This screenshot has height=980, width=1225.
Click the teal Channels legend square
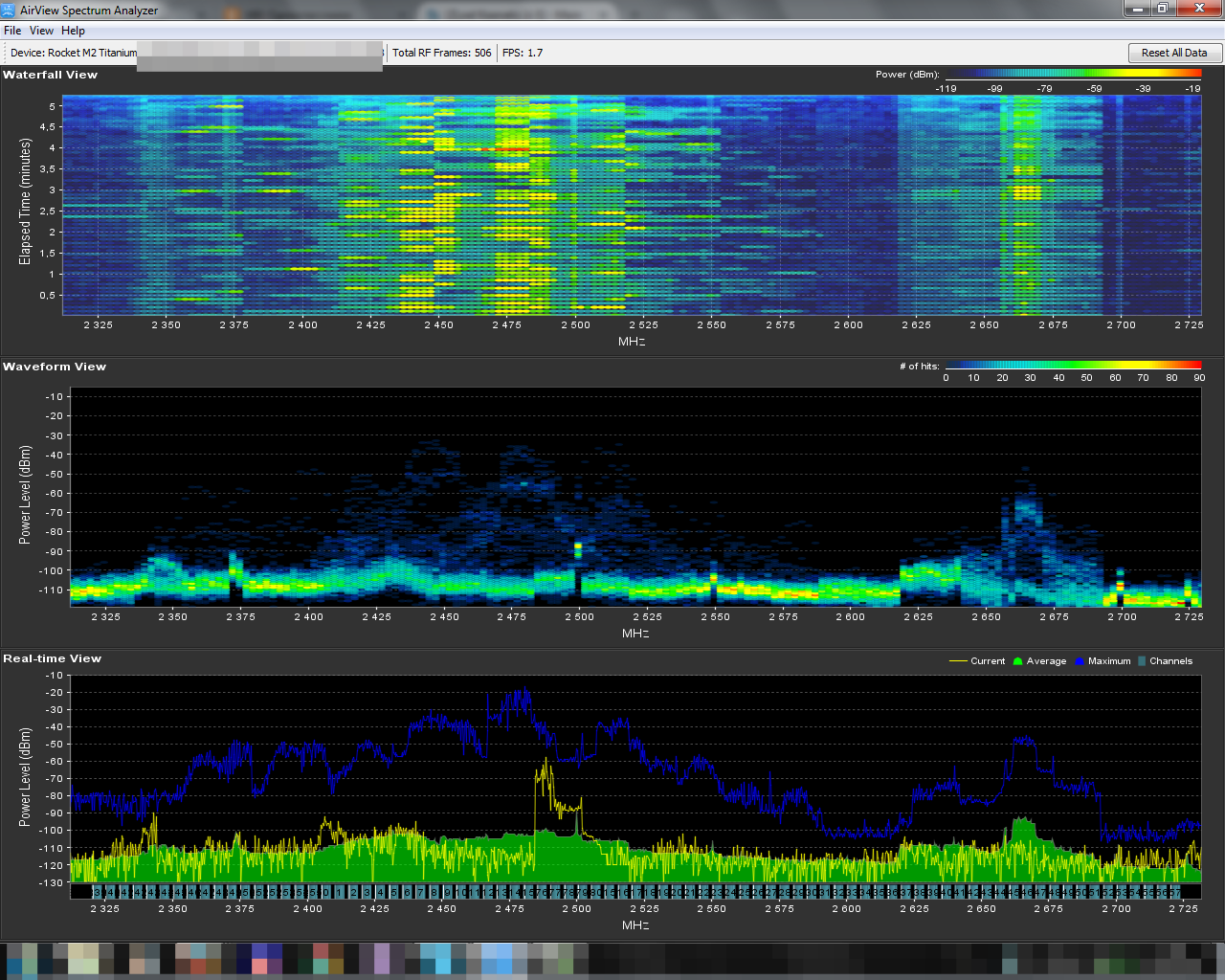click(1142, 661)
